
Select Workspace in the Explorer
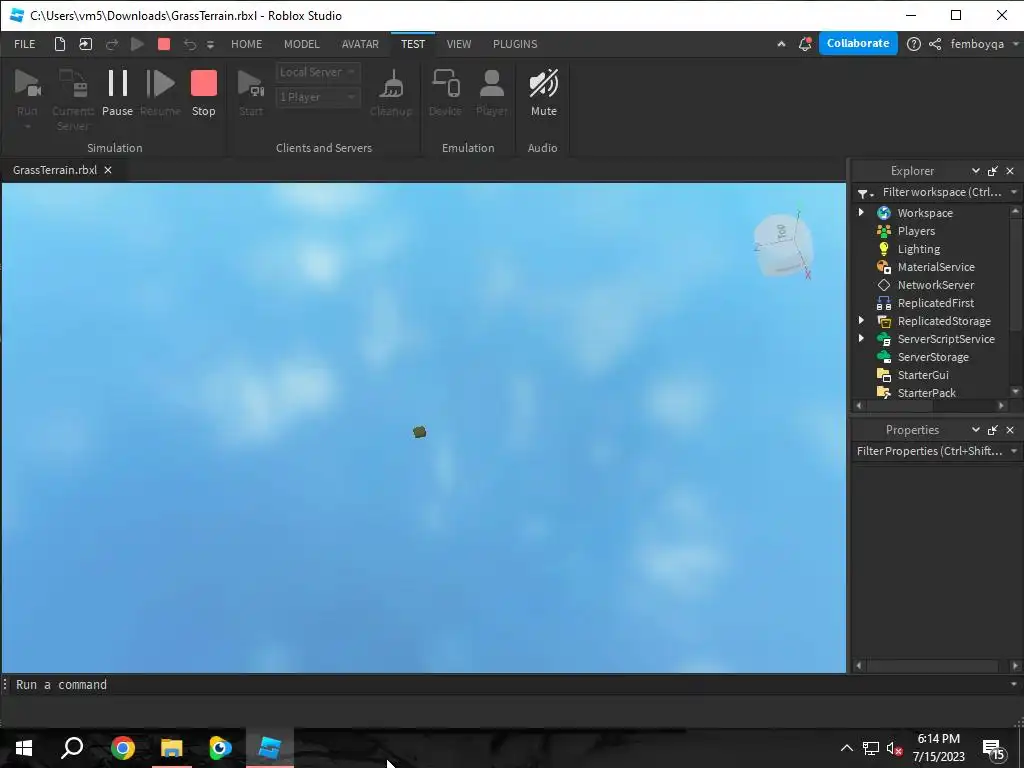[x=925, y=213]
